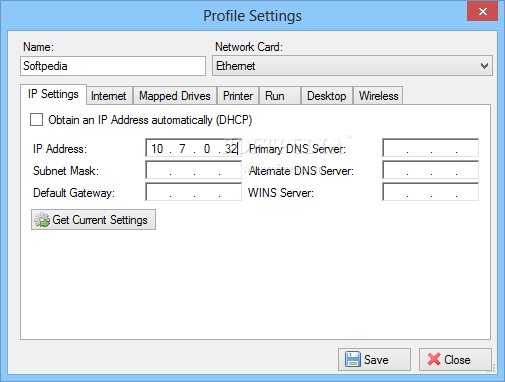The width and height of the screenshot is (505, 382).
Task: Click the Subnet Mask input field
Action: pyautogui.click(x=193, y=170)
